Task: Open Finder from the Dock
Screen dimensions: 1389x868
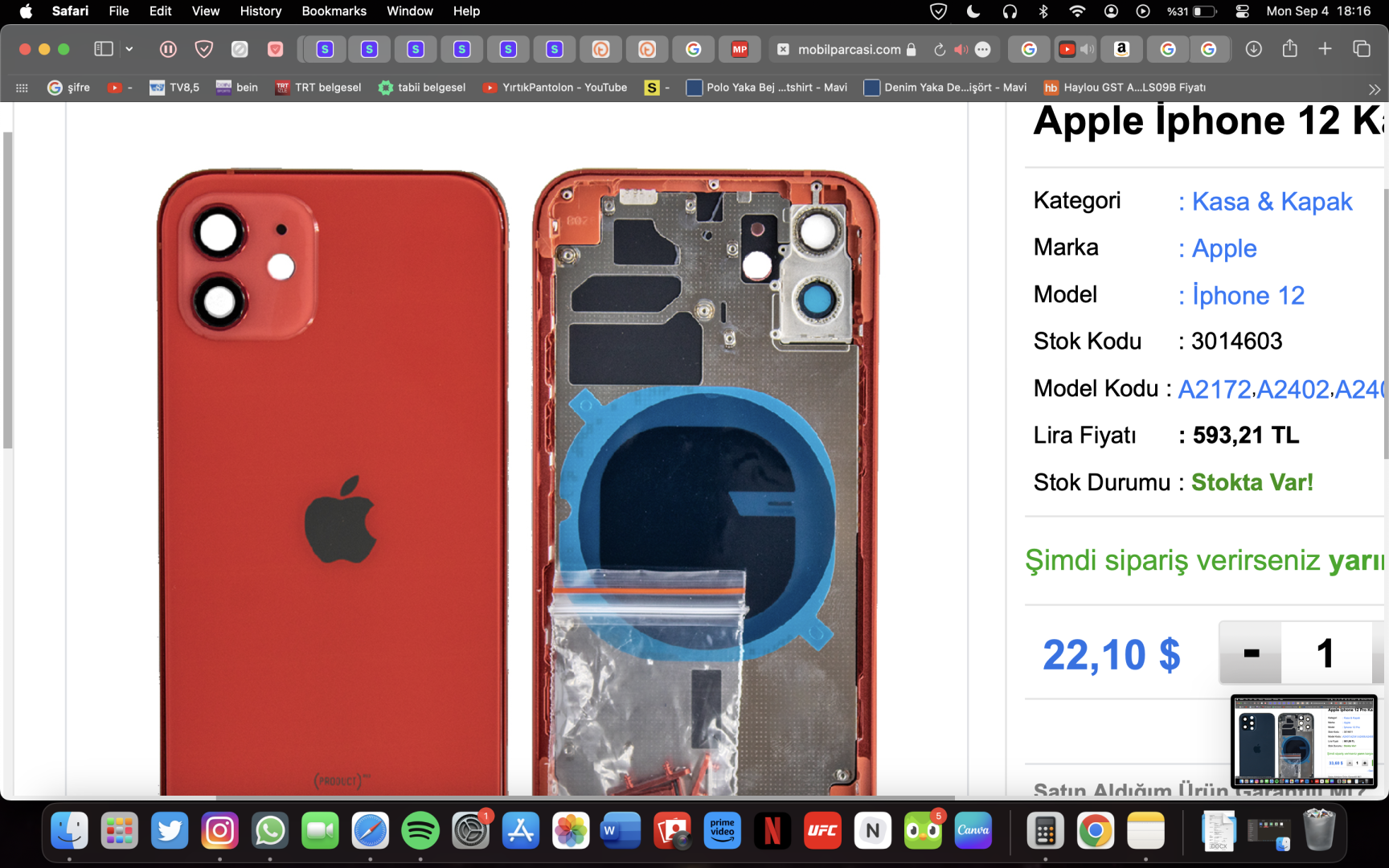Action: [70, 830]
